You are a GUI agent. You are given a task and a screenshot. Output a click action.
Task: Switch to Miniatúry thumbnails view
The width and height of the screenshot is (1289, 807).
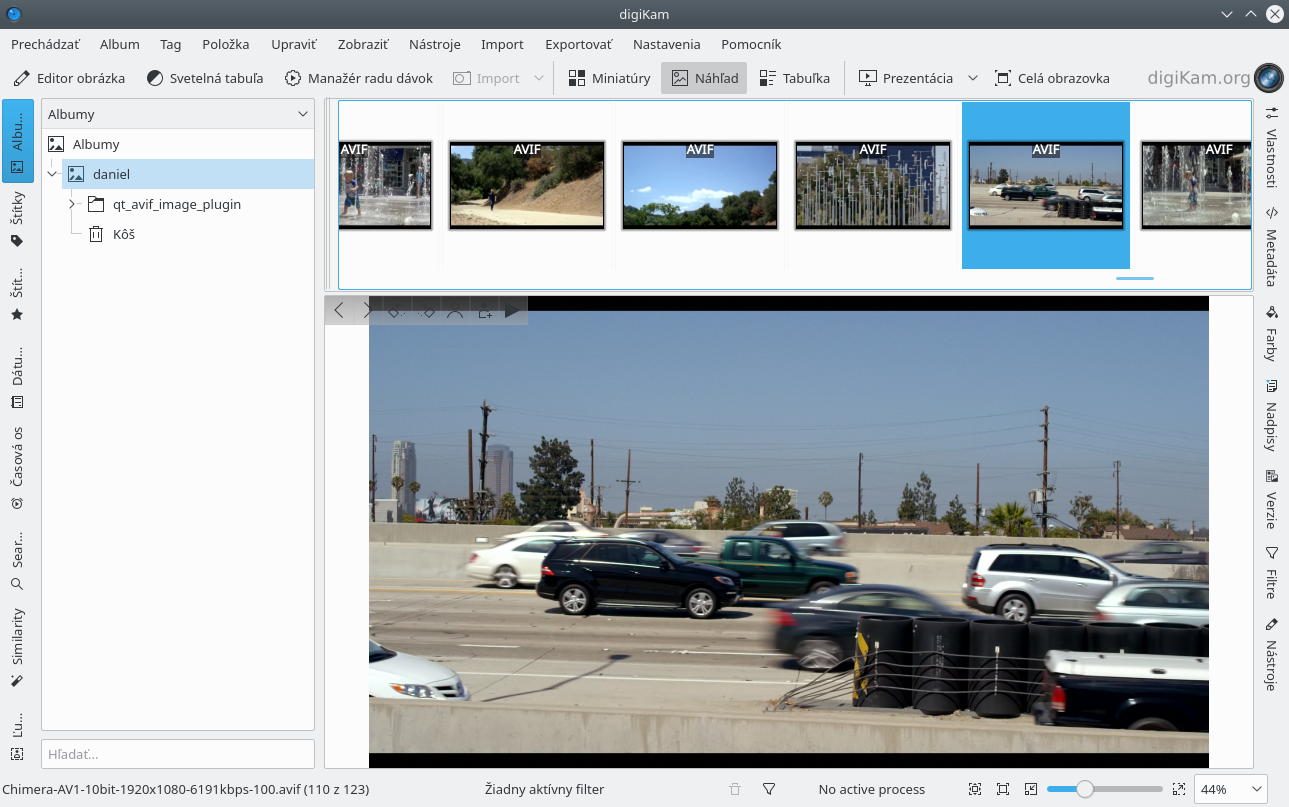click(x=609, y=78)
